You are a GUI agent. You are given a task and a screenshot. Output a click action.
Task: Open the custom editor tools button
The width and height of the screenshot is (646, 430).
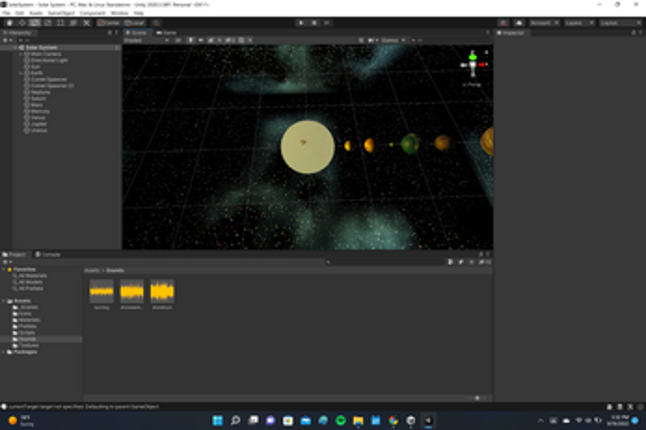pyautogui.click(x=87, y=23)
